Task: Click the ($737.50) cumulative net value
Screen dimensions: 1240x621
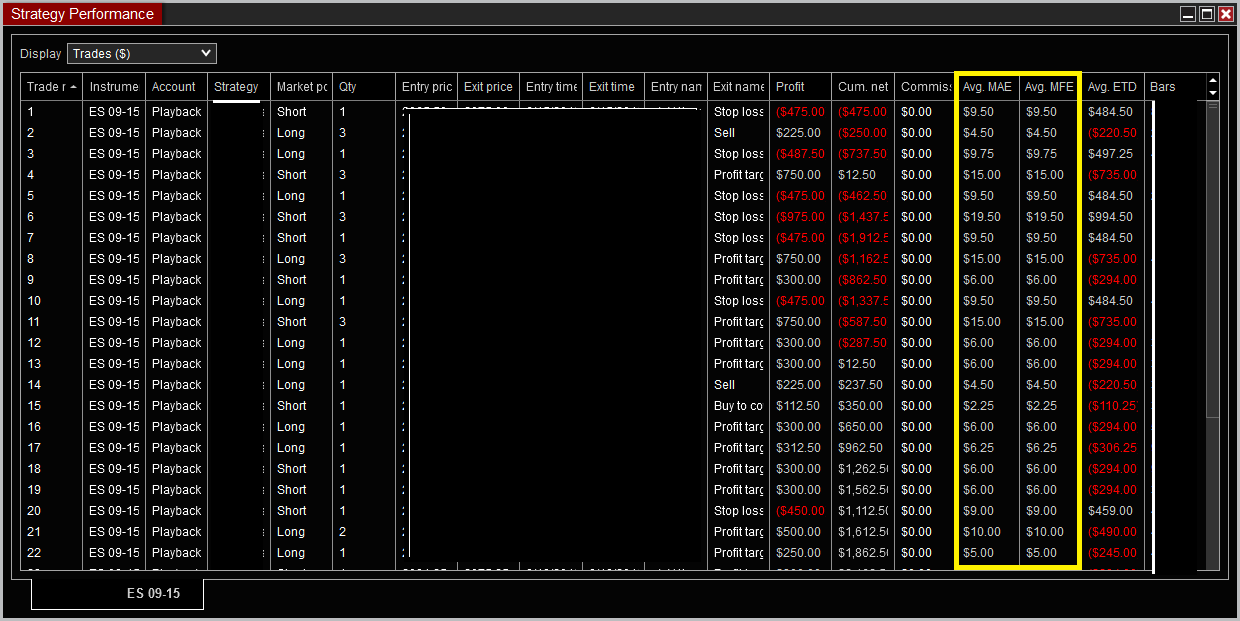Action: coord(862,154)
